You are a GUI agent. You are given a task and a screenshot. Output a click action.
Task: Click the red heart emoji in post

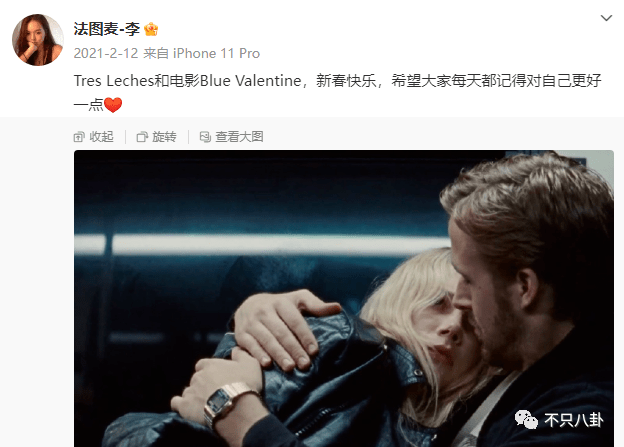(113, 105)
